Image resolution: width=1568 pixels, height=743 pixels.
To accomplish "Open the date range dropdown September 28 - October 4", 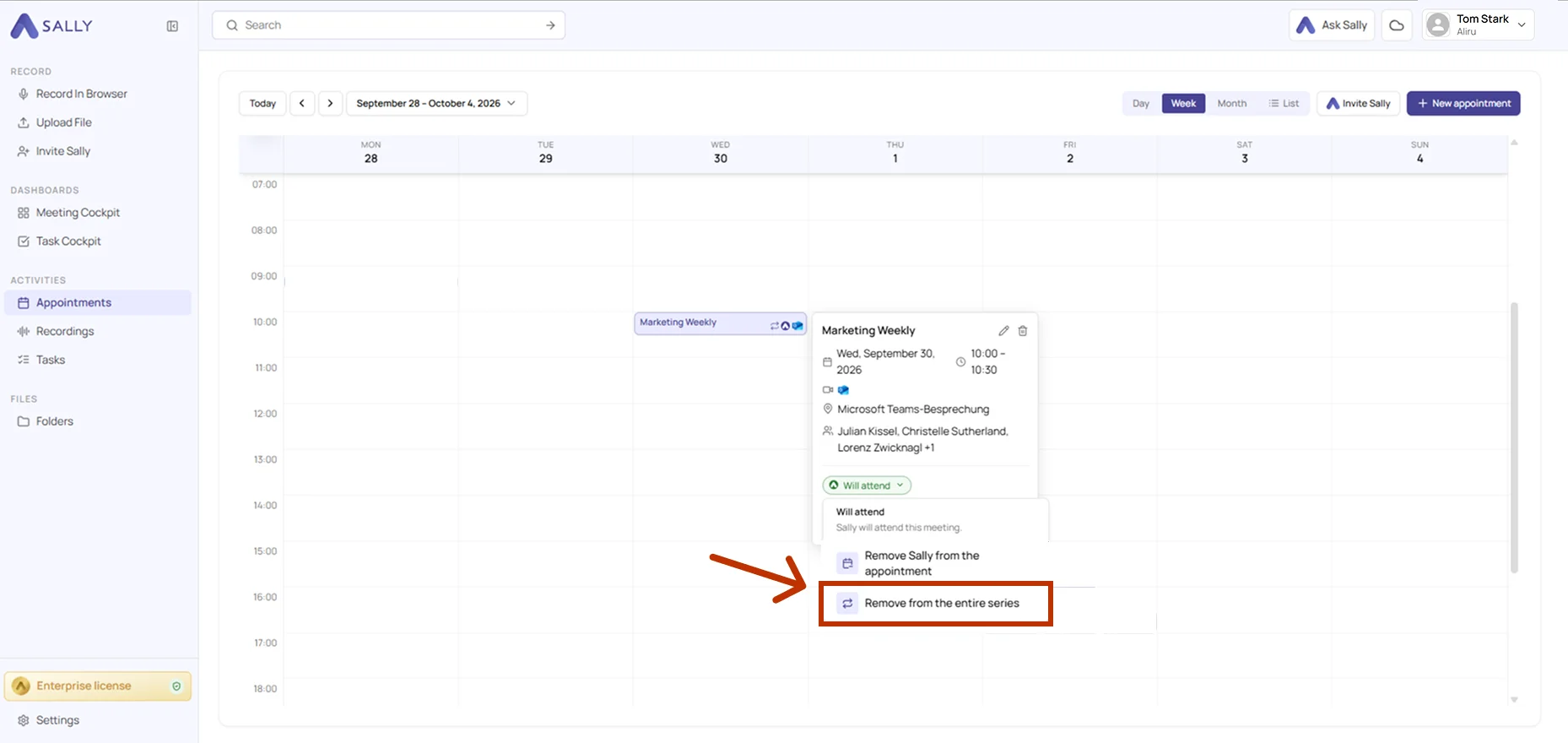I will point(436,103).
